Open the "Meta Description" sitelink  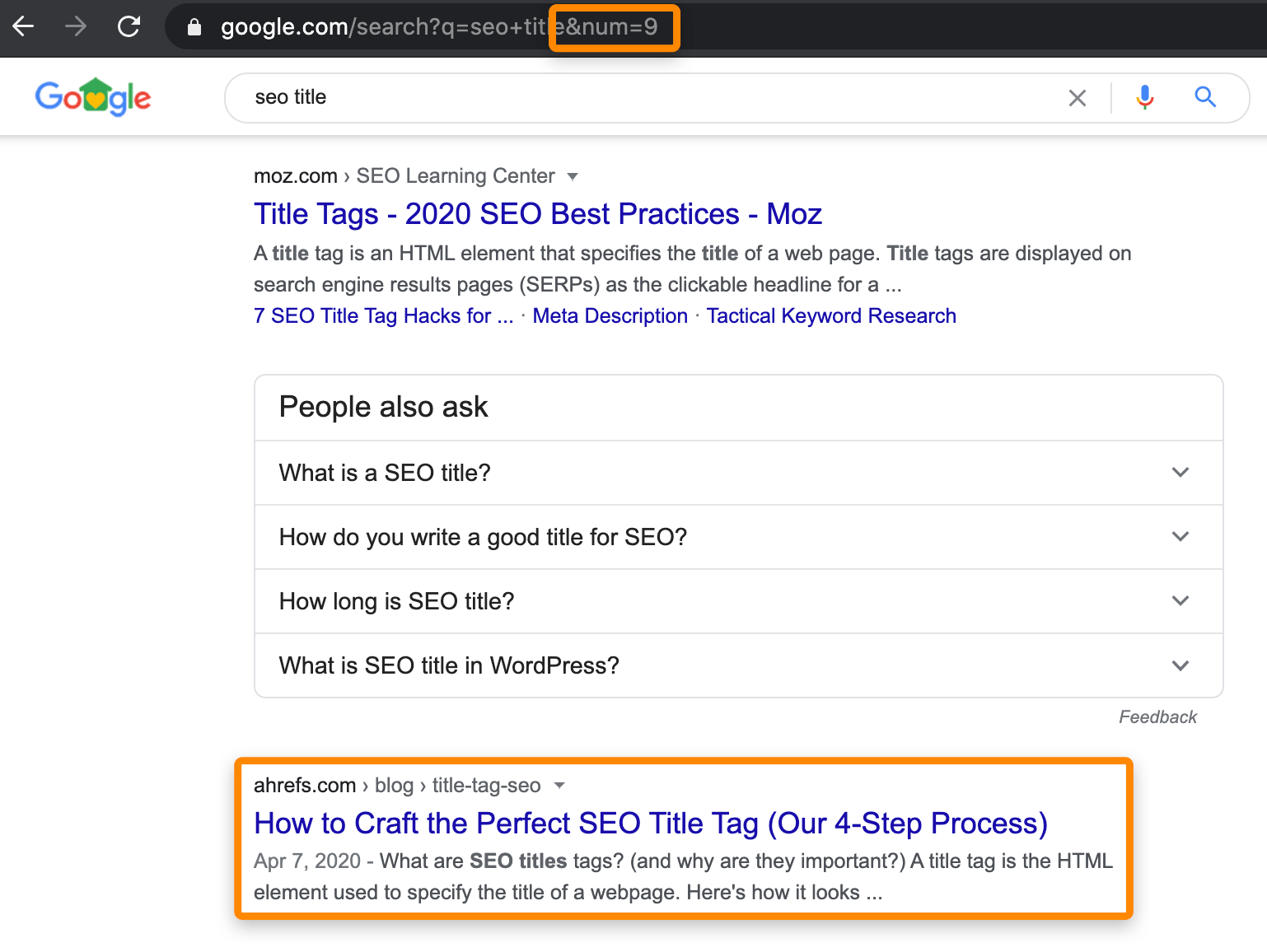tap(610, 316)
